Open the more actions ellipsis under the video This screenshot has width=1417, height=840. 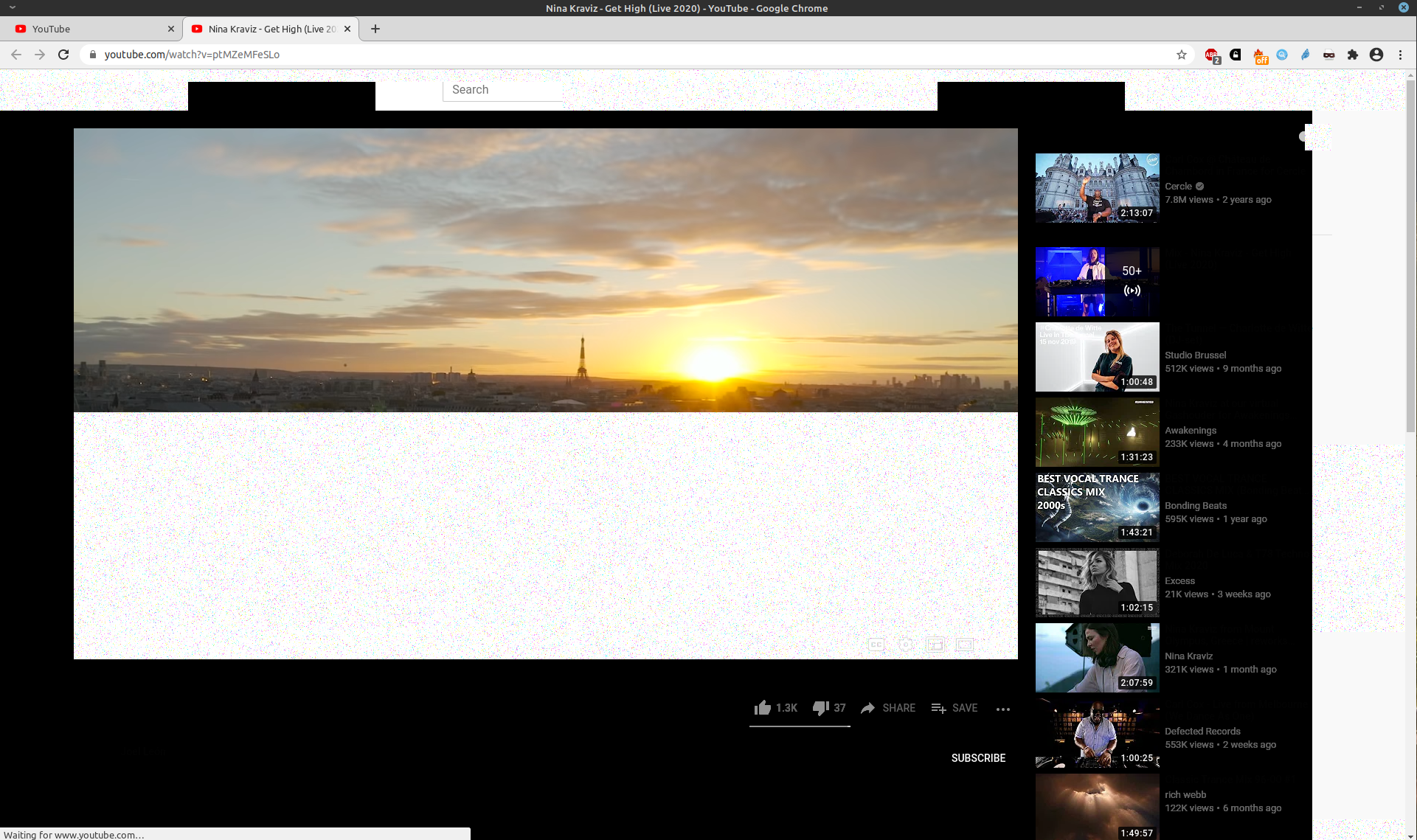pyautogui.click(x=1003, y=709)
